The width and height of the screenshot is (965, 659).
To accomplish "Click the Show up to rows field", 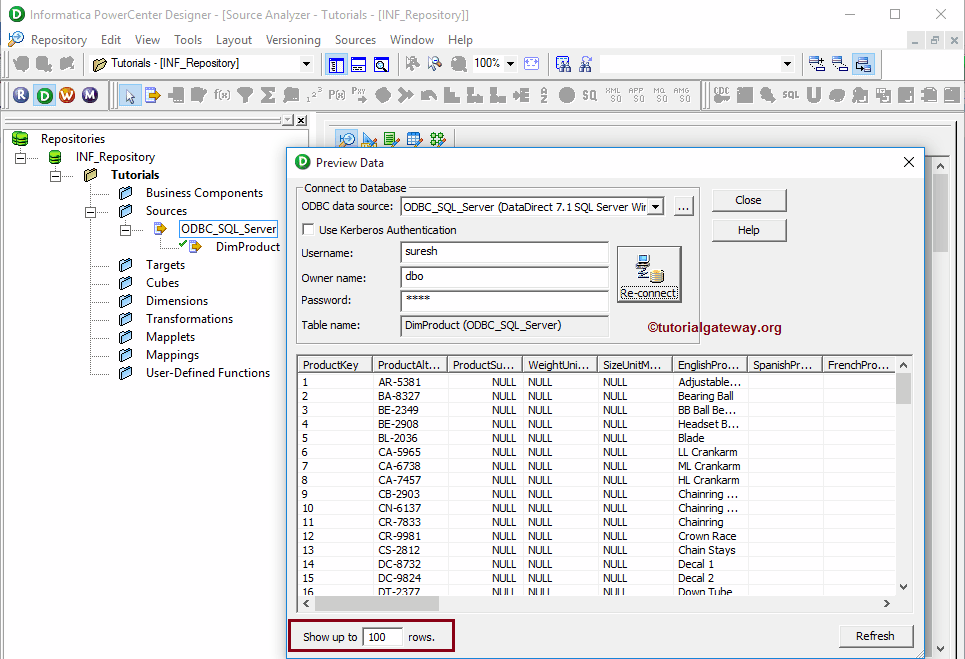I will click(x=382, y=637).
